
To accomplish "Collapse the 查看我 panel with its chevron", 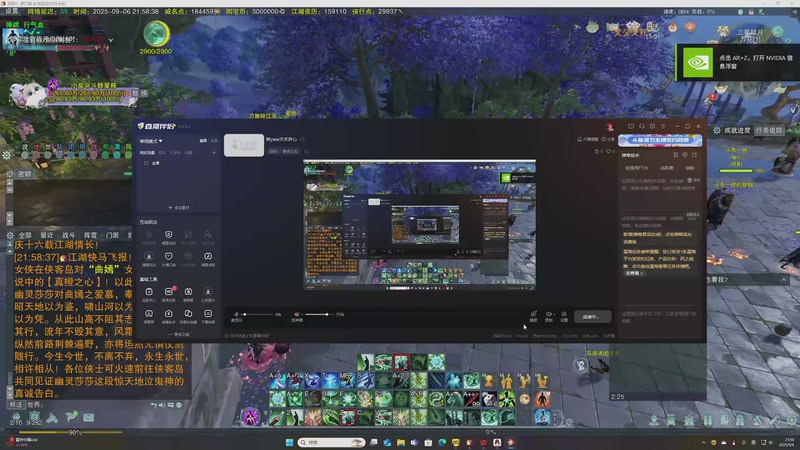I will click(784, 280).
